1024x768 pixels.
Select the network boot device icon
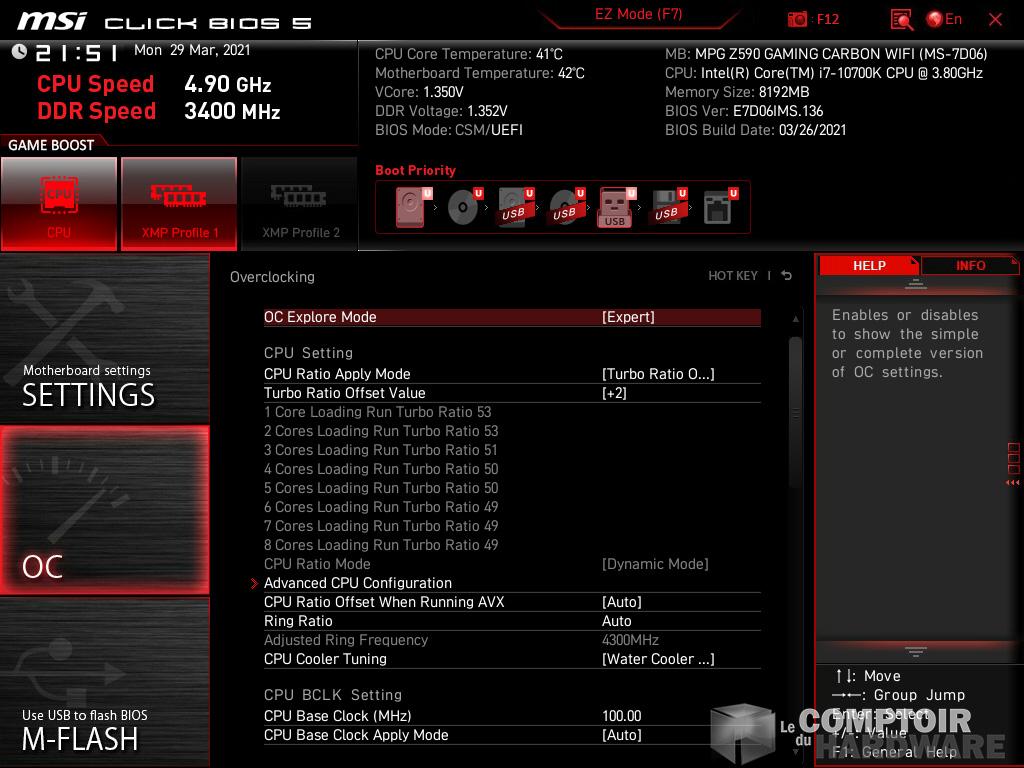click(718, 208)
